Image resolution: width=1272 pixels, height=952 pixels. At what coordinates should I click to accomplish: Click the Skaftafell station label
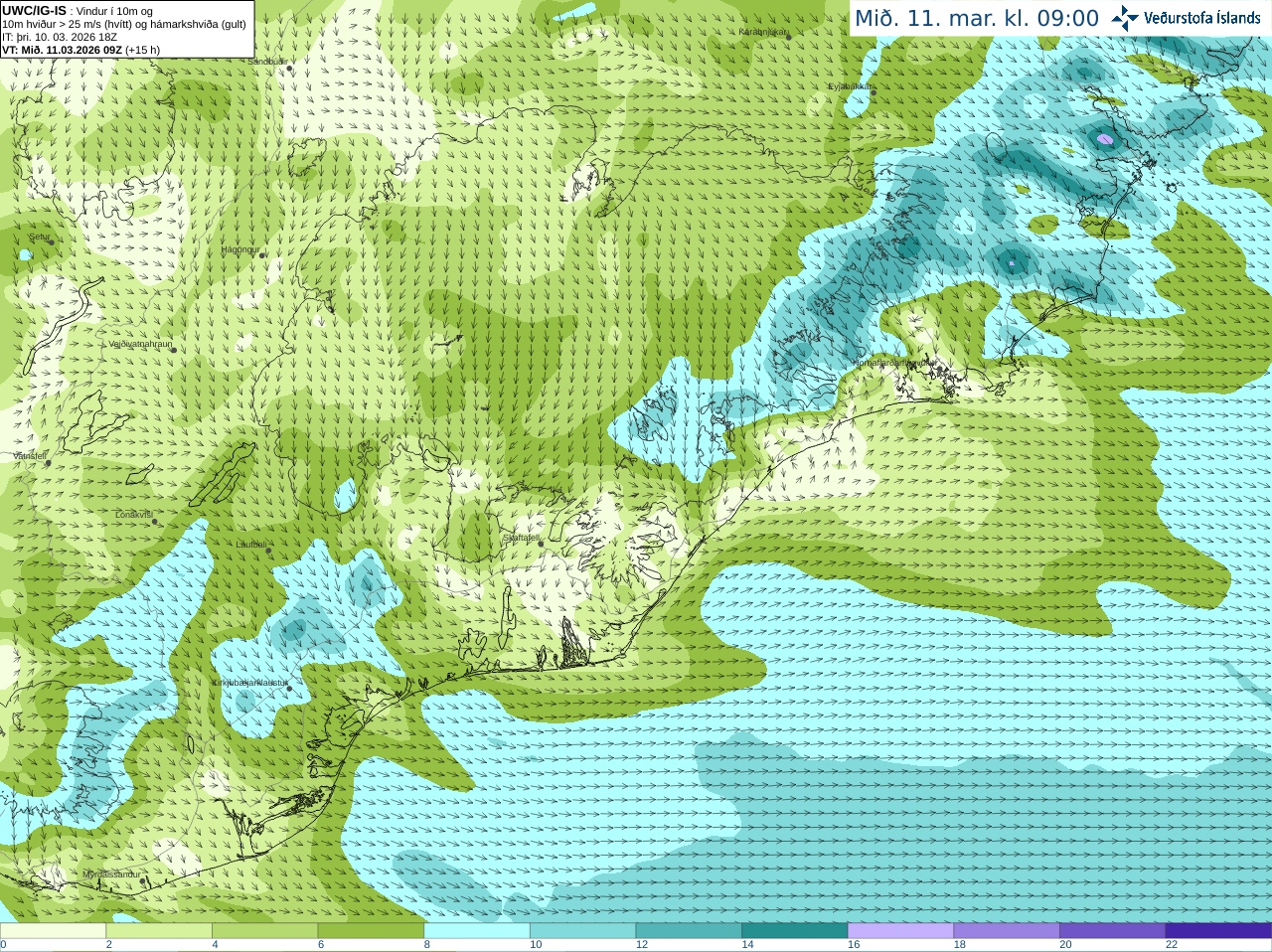coord(521,538)
